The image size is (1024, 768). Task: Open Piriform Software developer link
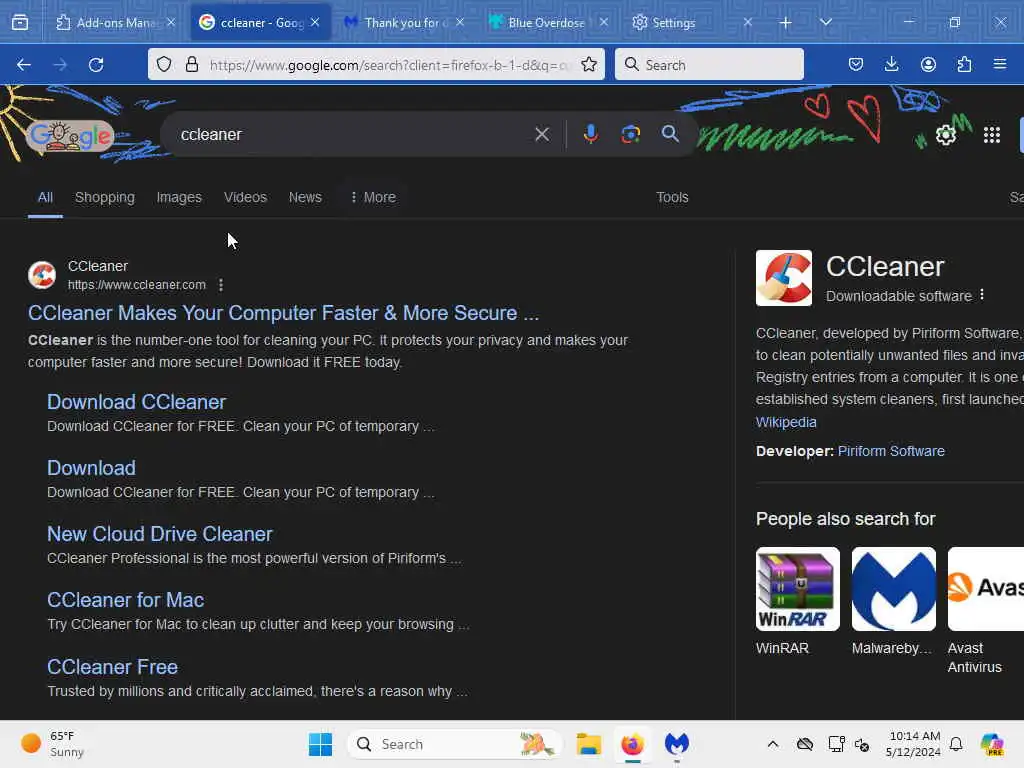(891, 451)
